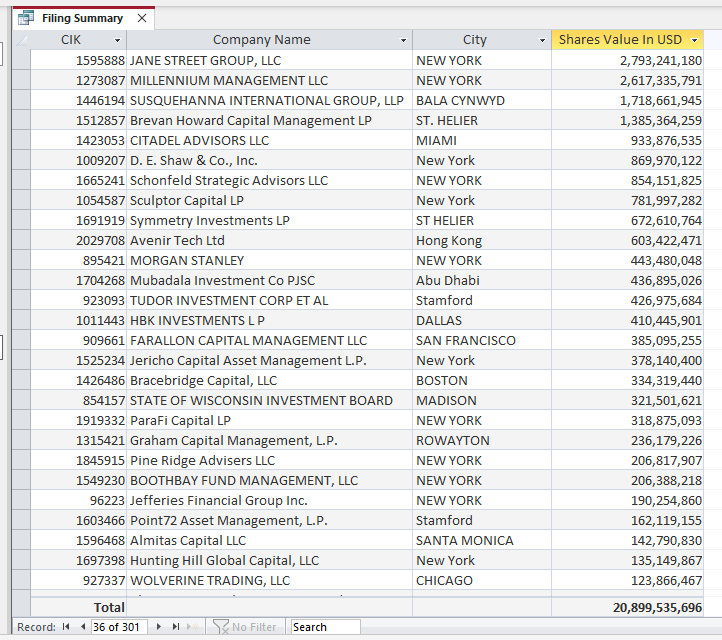Click cell Point72 Asset Management, L.P.

tap(269, 520)
